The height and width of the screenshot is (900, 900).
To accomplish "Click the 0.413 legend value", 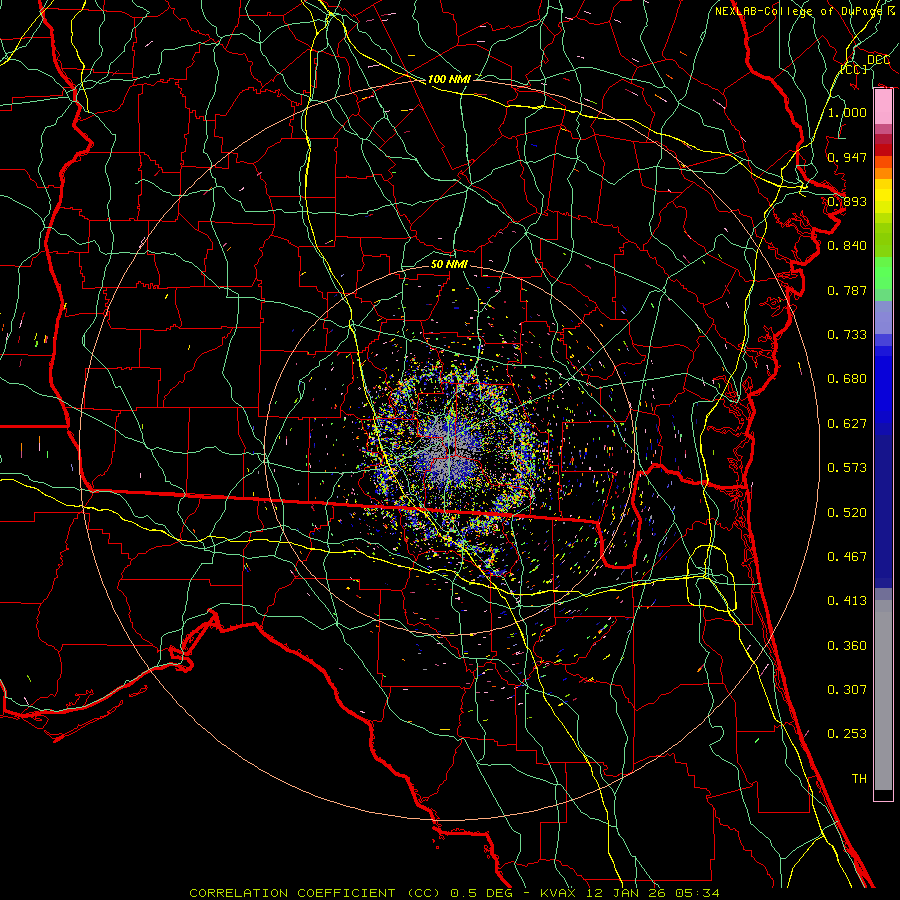I will (847, 600).
